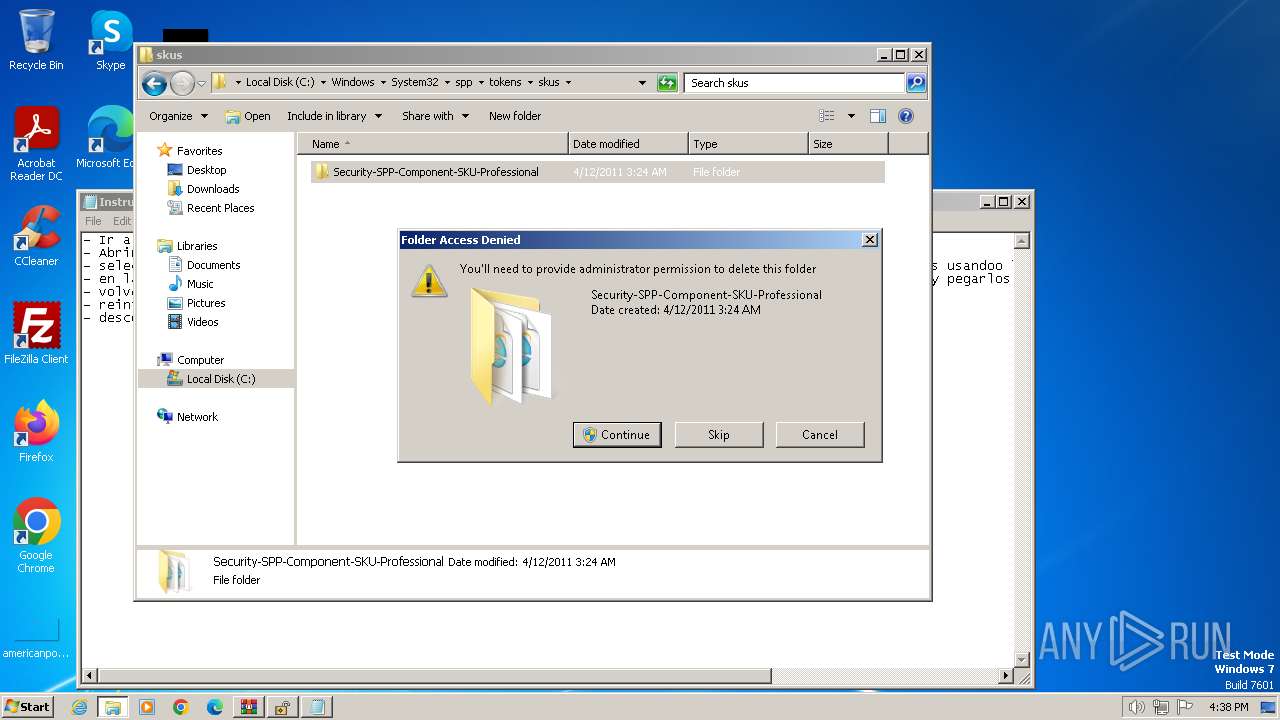Click the Action Center flag tray icon
The height and width of the screenshot is (720, 1280).
tap(1185, 707)
